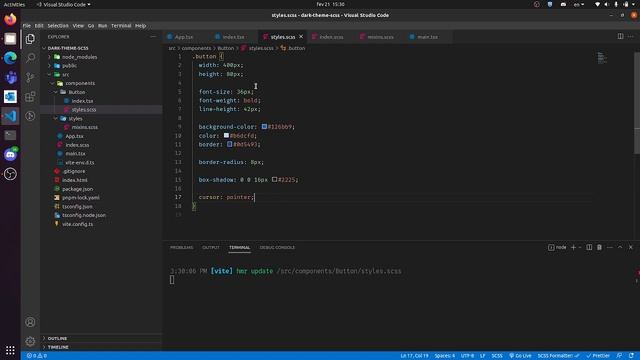Click the background-color swatch #126bb9

click(264, 127)
